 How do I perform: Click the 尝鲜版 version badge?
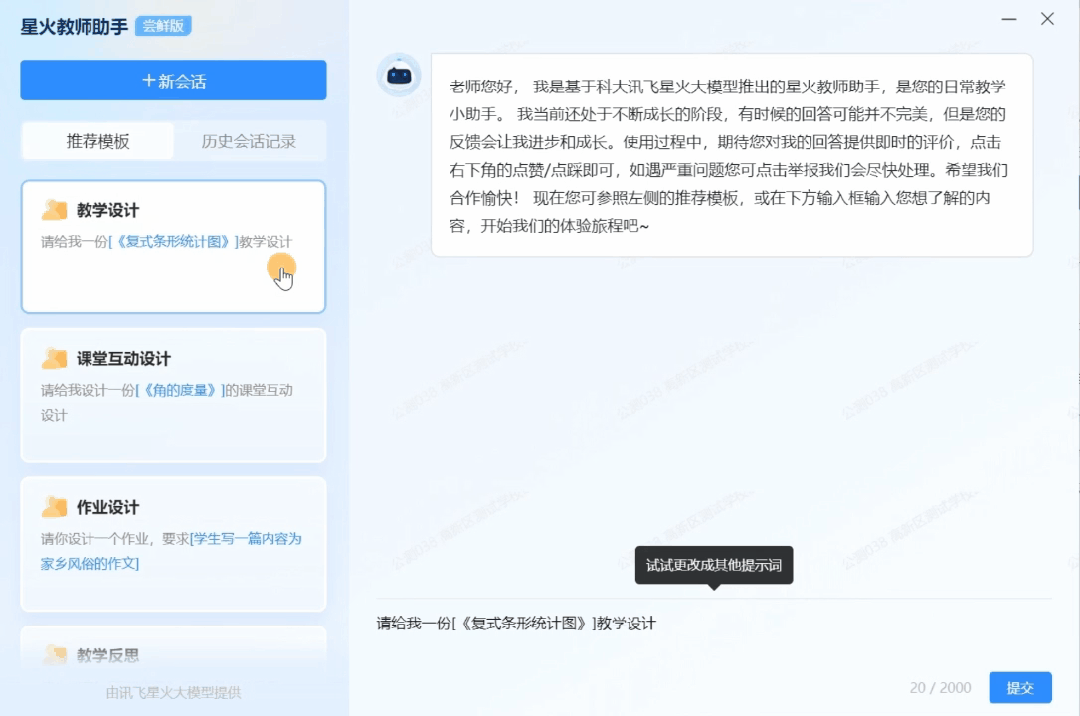[x=160, y=26]
